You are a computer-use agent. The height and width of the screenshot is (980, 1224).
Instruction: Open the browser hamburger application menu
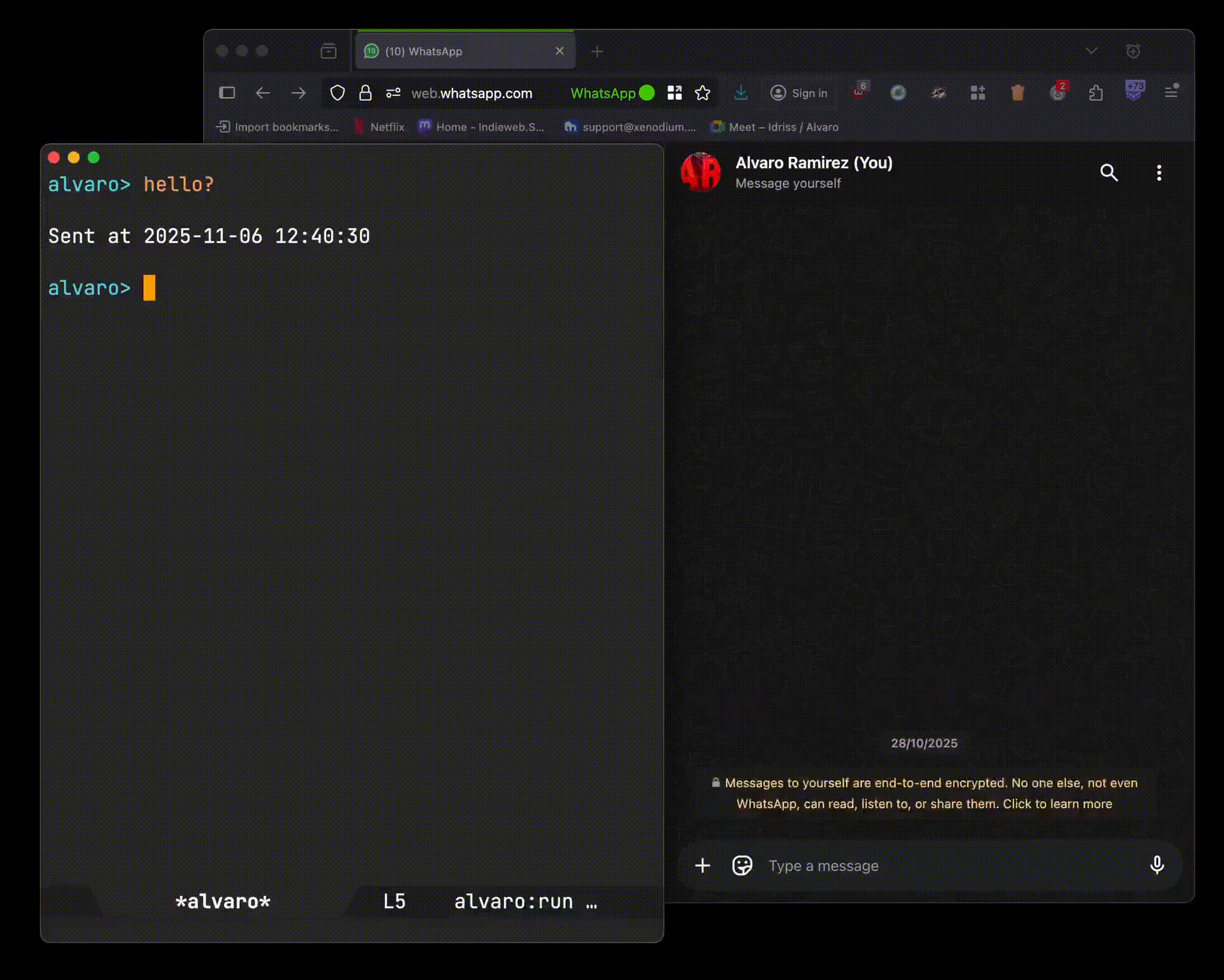click(1171, 92)
